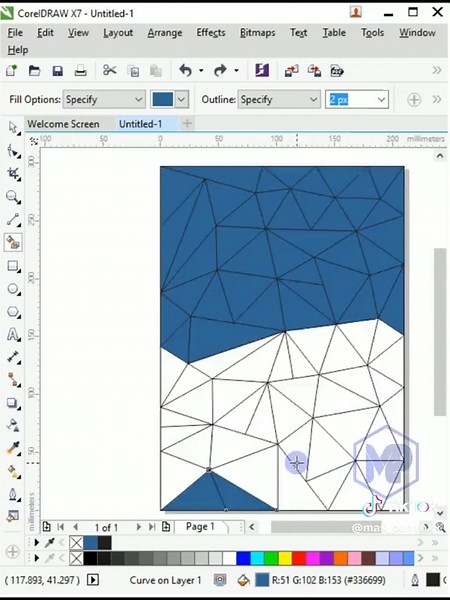Click the Print icon
Viewport: 450px width, 600px height.
pyautogui.click(x=80, y=71)
